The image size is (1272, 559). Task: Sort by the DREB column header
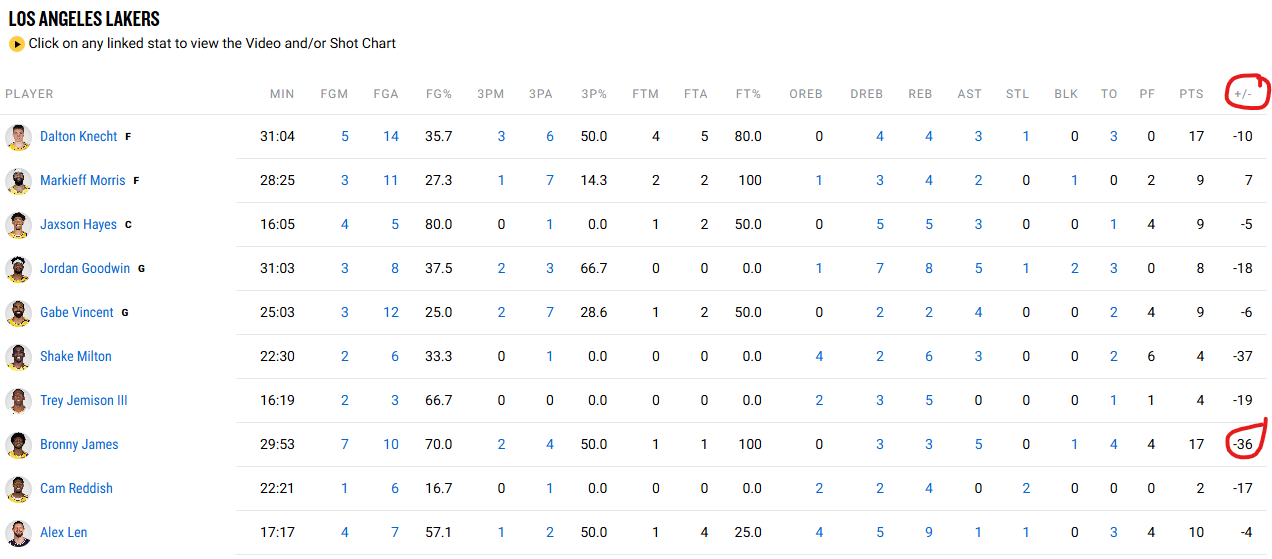click(x=867, y=94)
